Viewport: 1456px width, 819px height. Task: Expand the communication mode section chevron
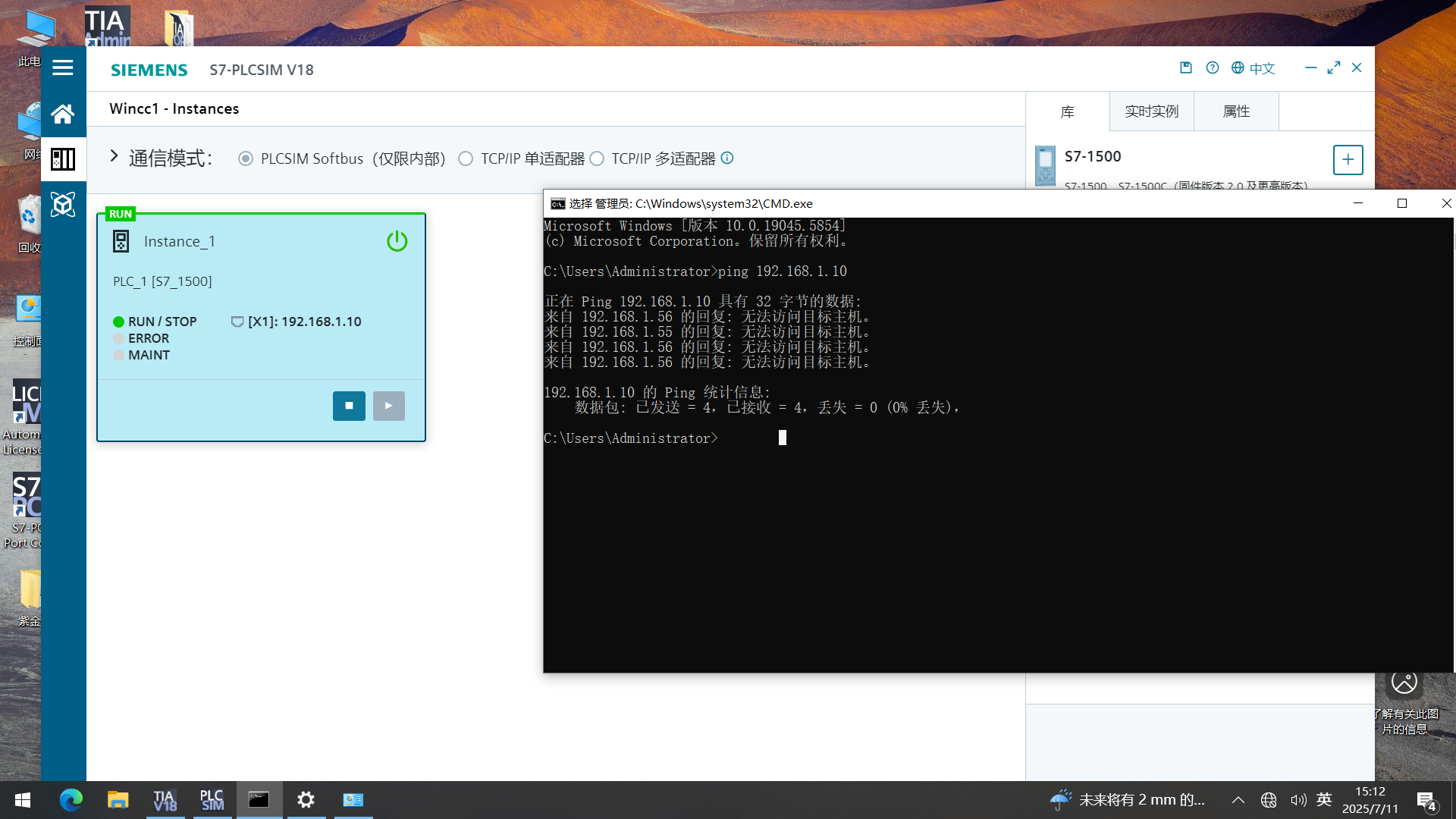[x=114, y=156]
